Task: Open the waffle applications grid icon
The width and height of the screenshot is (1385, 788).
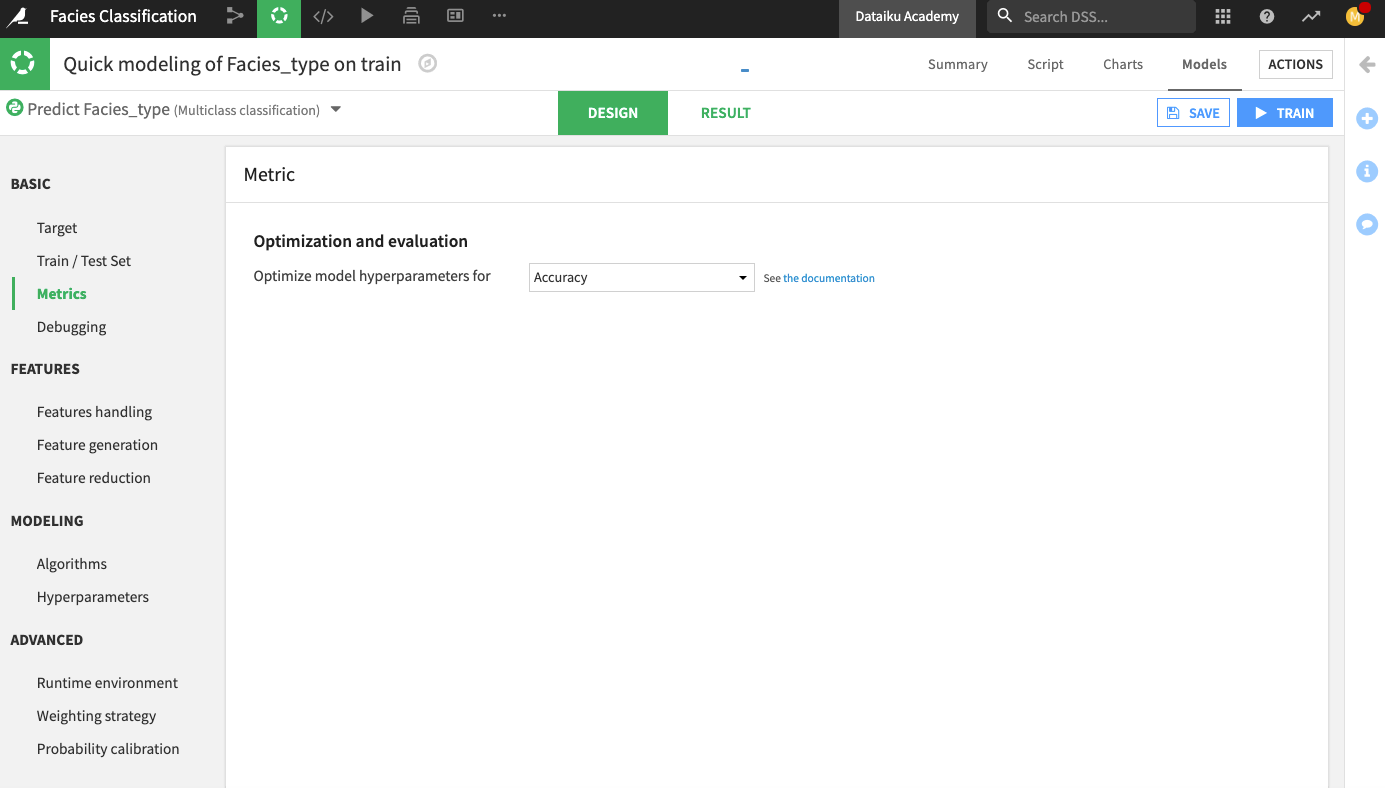Action: pyautogui.click(x=1222, y=16)
